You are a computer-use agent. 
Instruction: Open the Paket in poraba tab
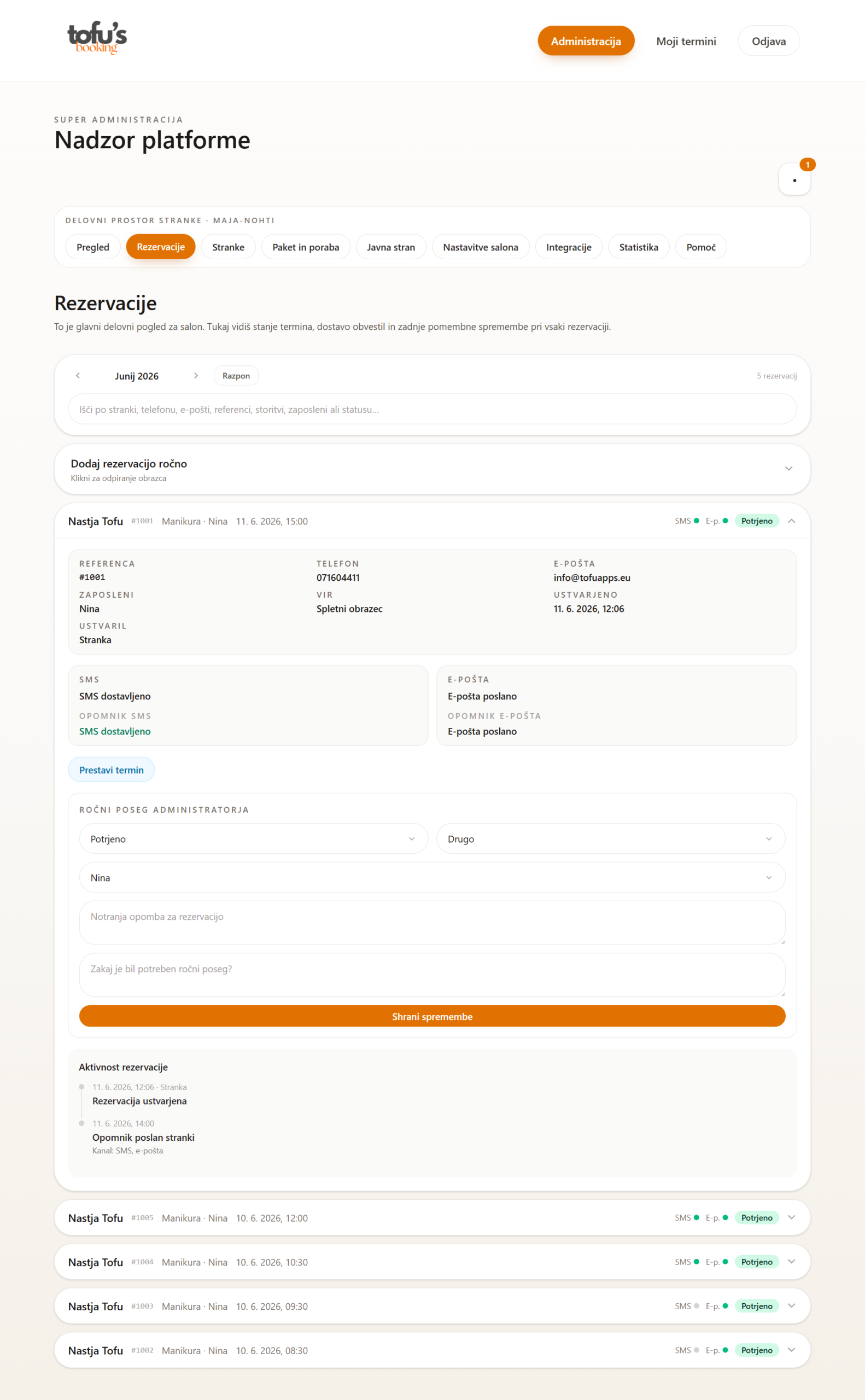coord(306,247)
